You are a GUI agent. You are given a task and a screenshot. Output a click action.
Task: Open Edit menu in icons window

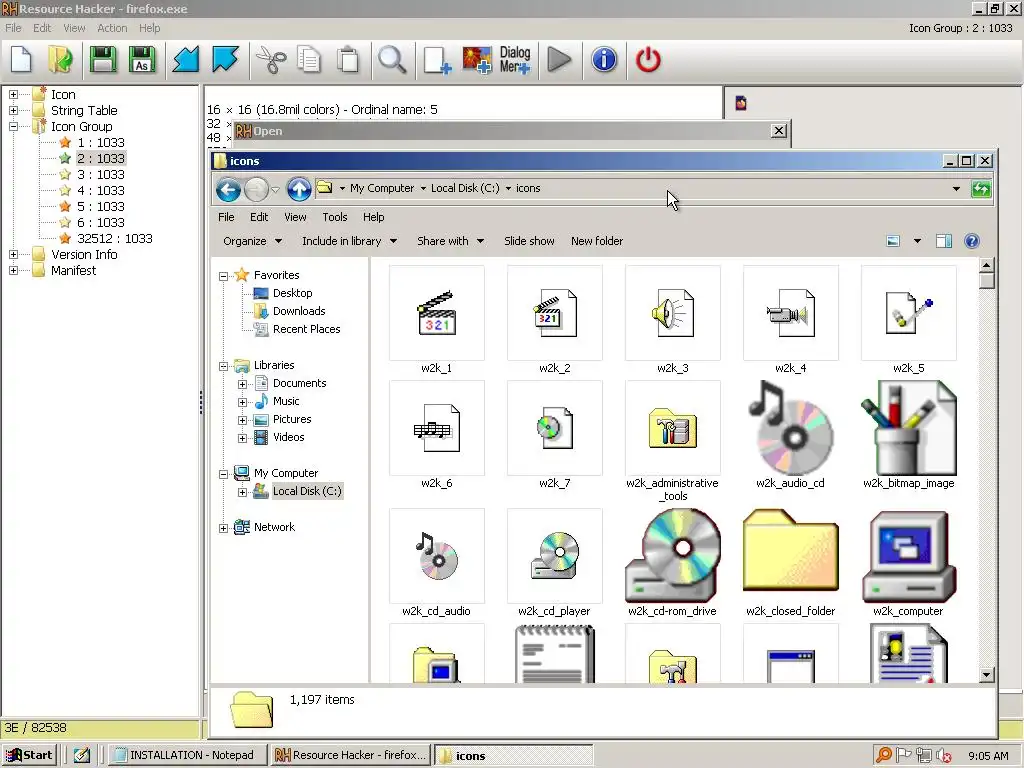(259, 217)
